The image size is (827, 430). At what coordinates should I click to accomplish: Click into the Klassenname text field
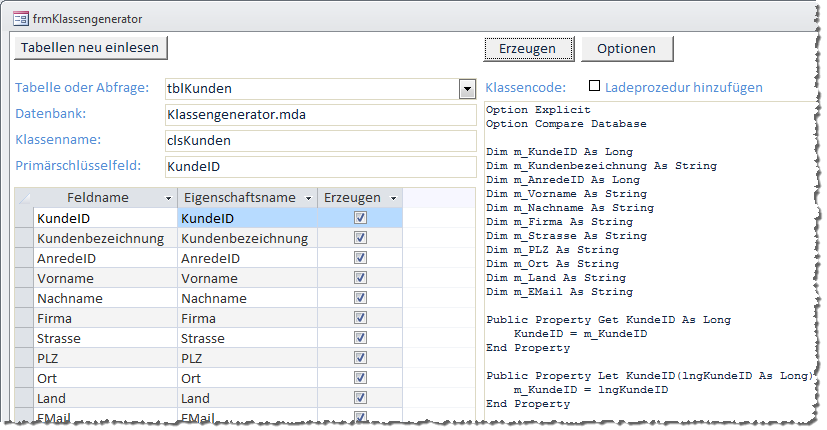[319, 141]
